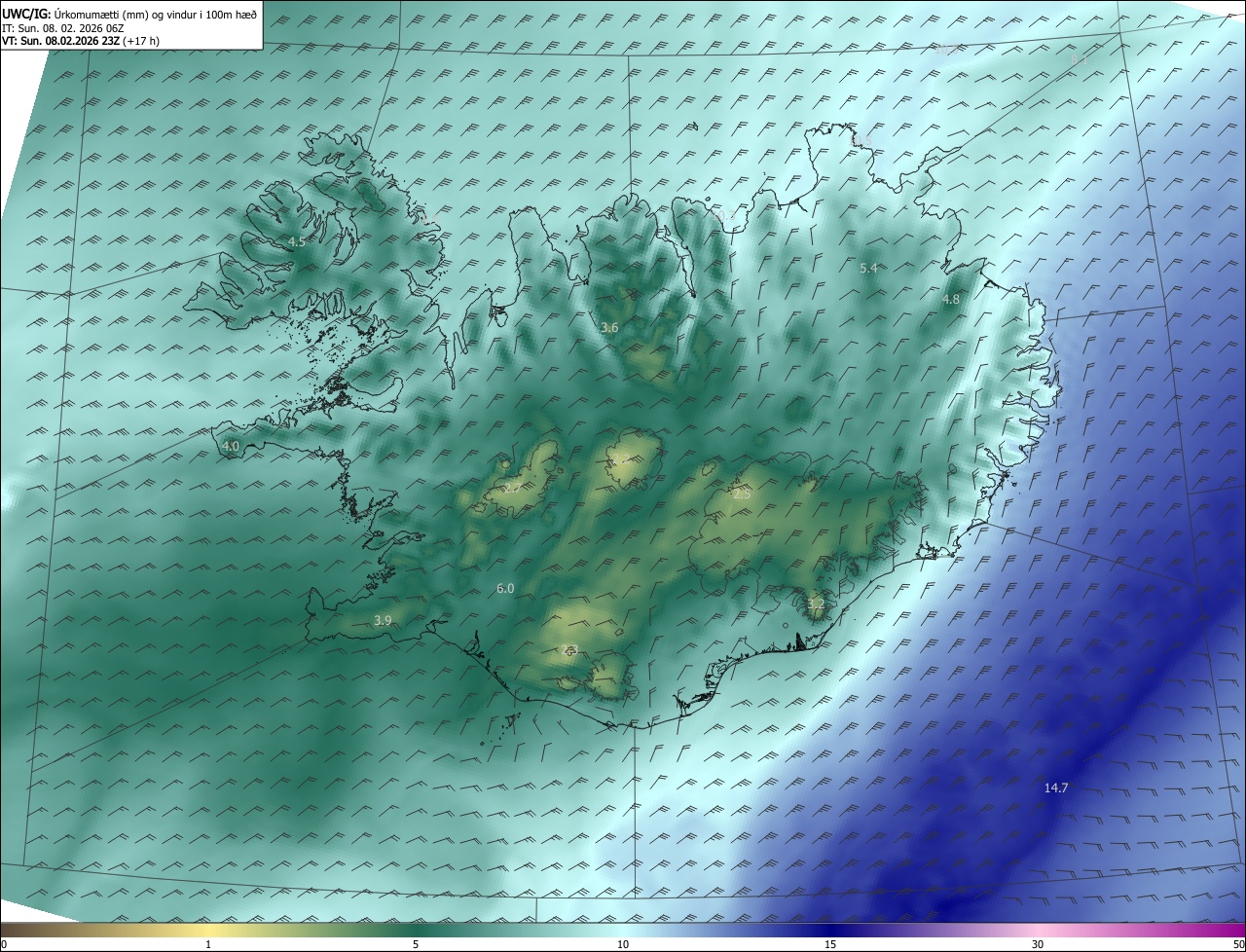Screen dimensions: 1246x952
Task: Click the 15 tick on the color scale
Action: pos(830,944)
